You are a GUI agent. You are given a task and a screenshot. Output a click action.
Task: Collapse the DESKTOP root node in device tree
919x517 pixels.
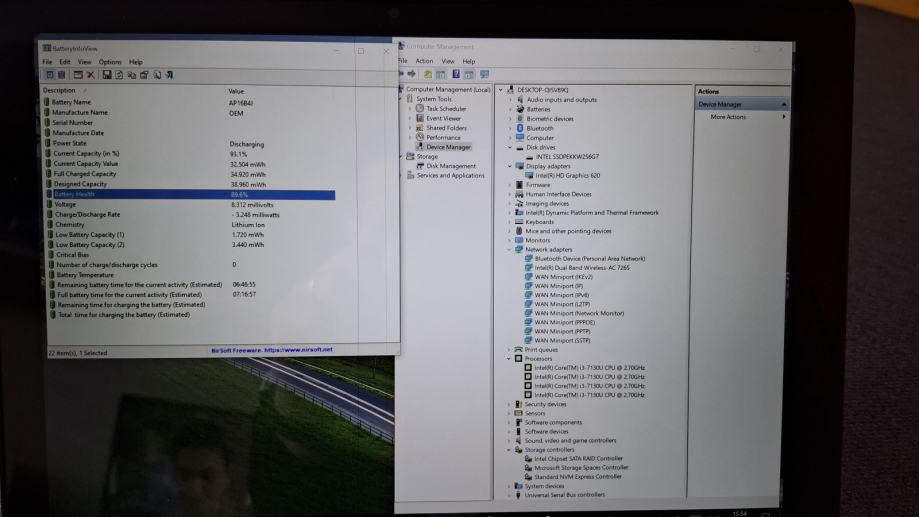tap(501, 90)
